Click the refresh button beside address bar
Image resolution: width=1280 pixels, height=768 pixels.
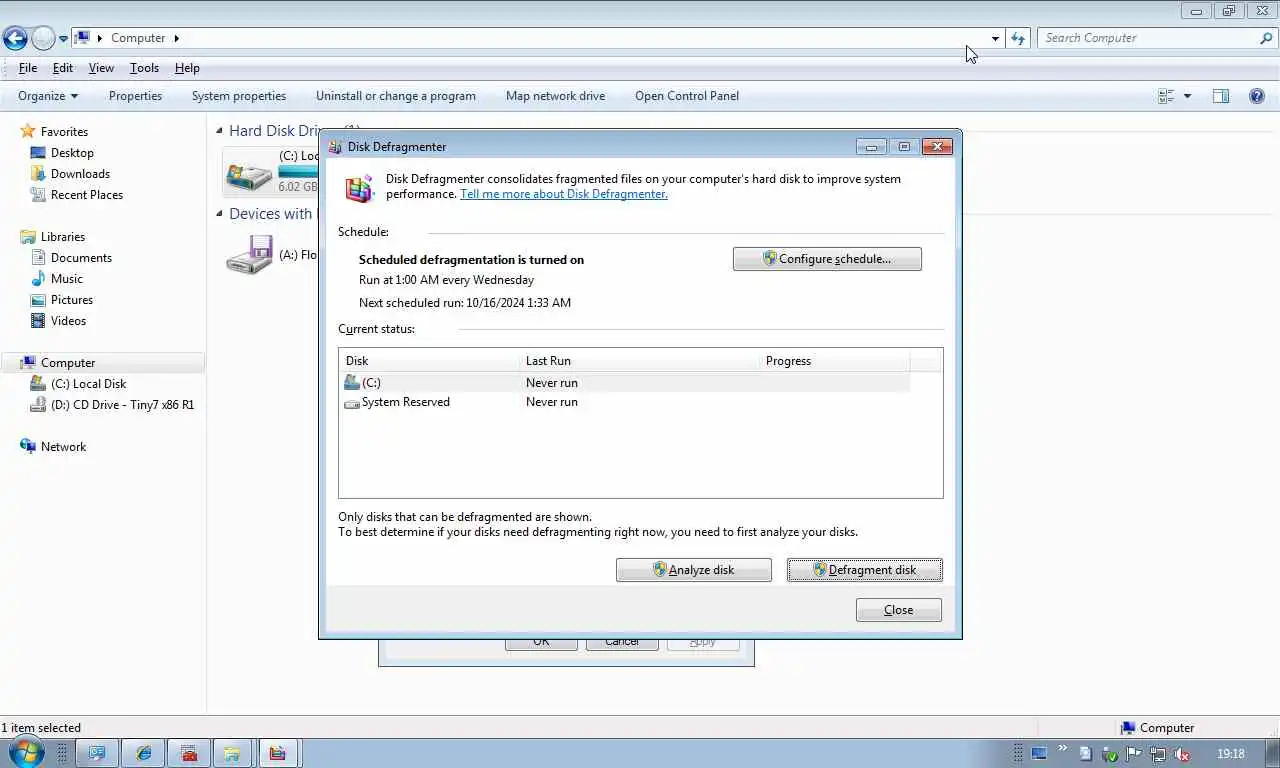(x=1018, y=38)
